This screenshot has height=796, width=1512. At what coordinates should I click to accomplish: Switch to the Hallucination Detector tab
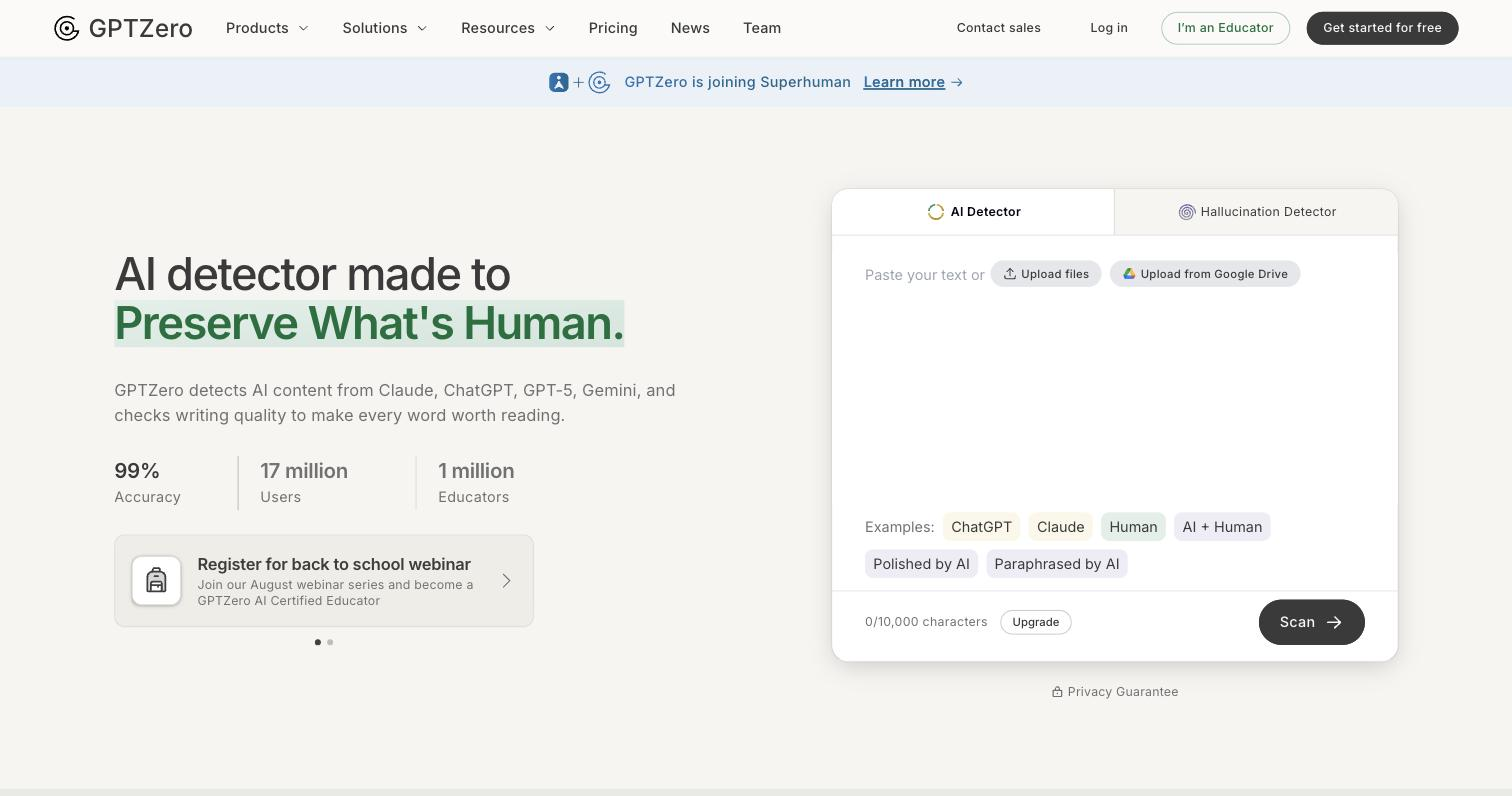1256,212
